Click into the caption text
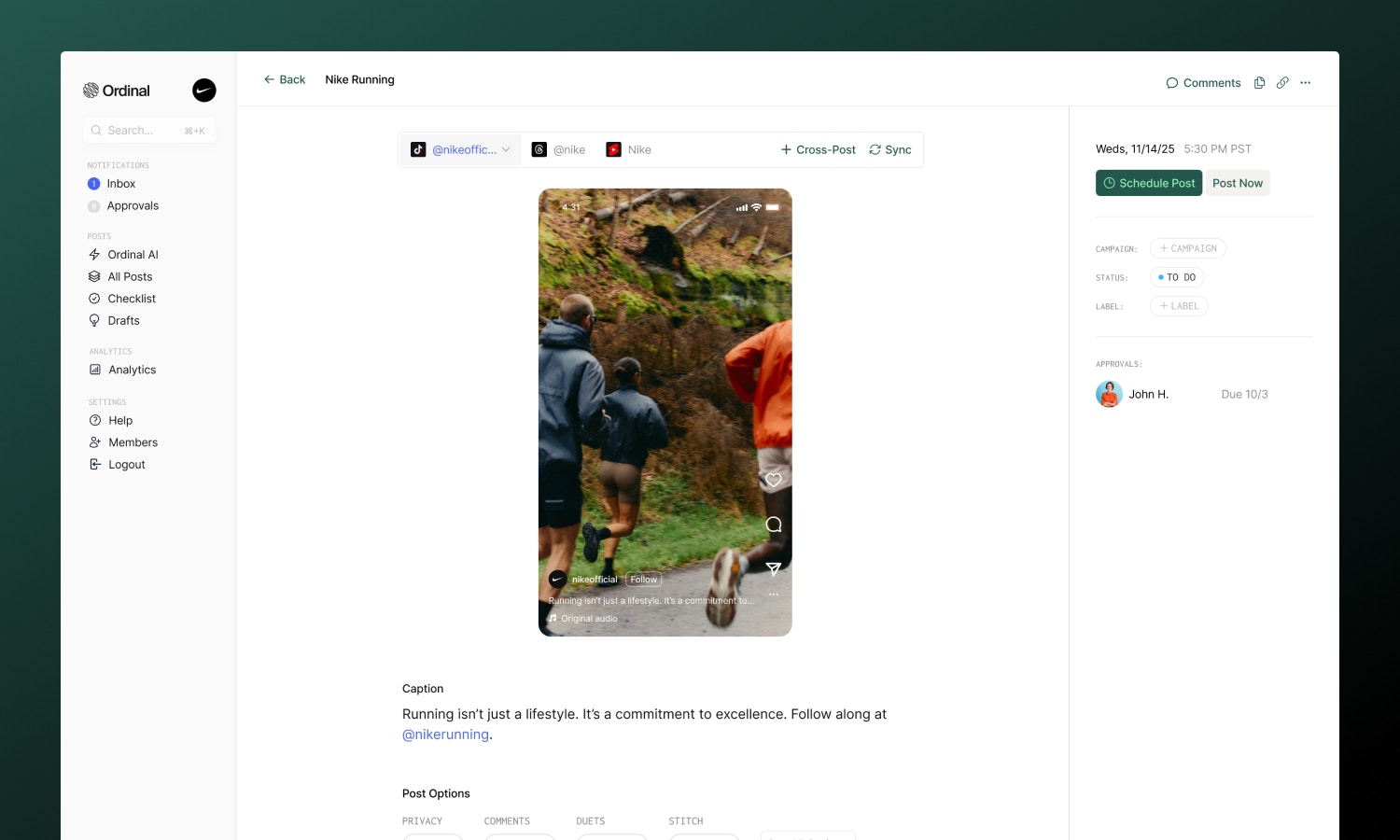Viewport: 1400px width, 840px height. coord(644,724)
